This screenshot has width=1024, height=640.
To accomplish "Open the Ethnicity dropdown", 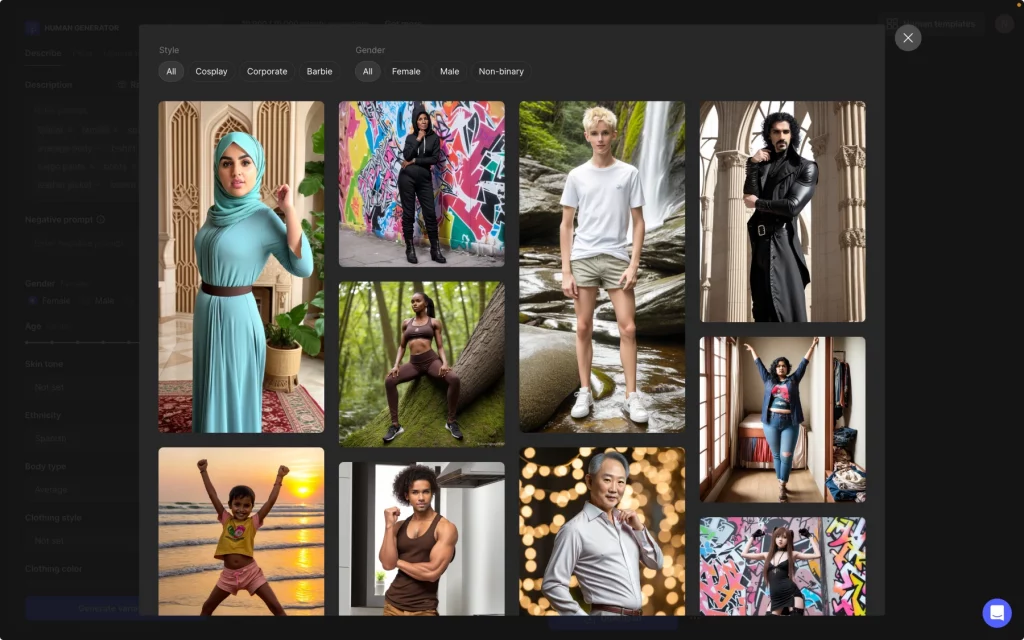I will (x=82, y=438).
